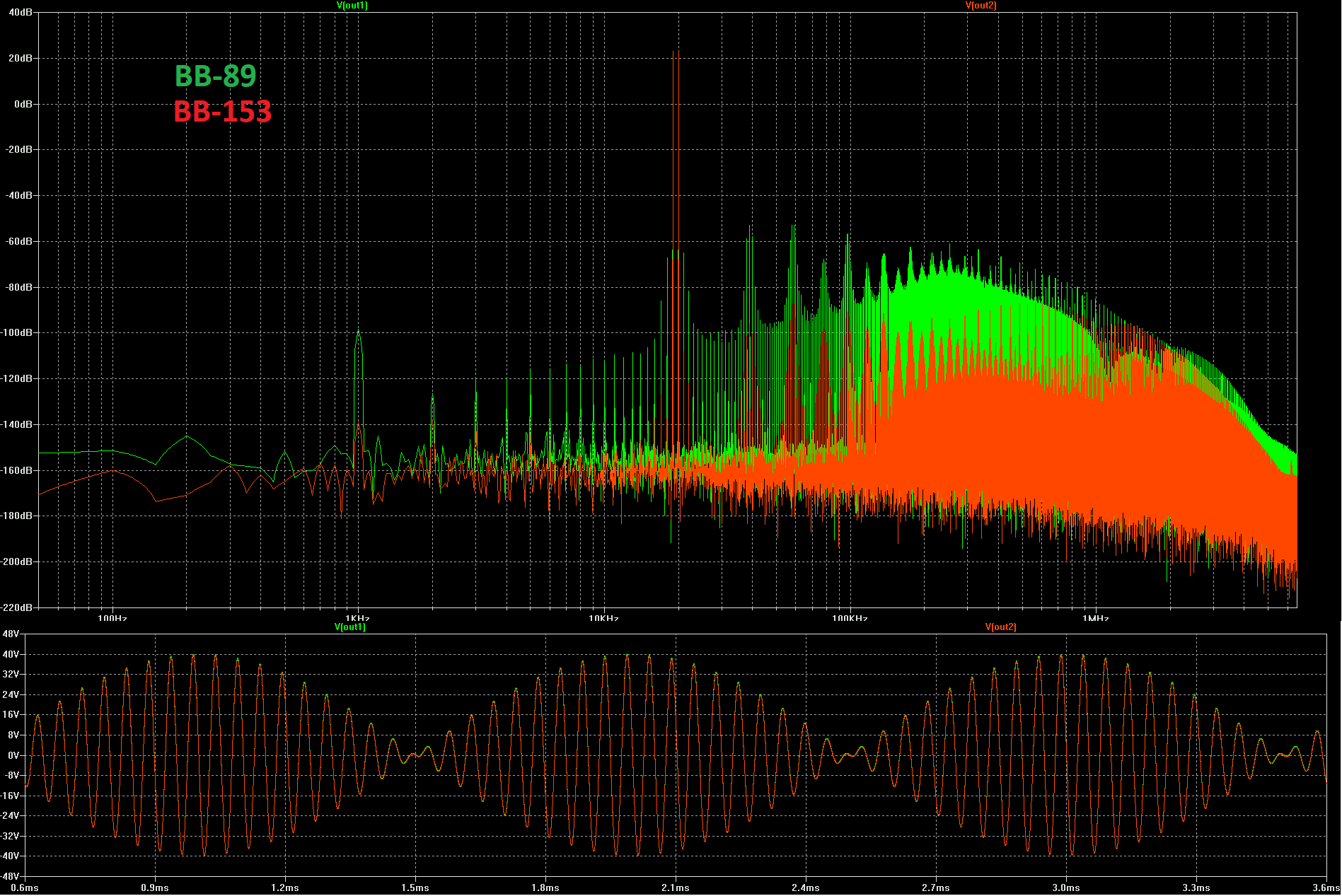Select the 2.1ms time axis label
This screenshot has width=1342, height=896.
click(x=676, y=888)
